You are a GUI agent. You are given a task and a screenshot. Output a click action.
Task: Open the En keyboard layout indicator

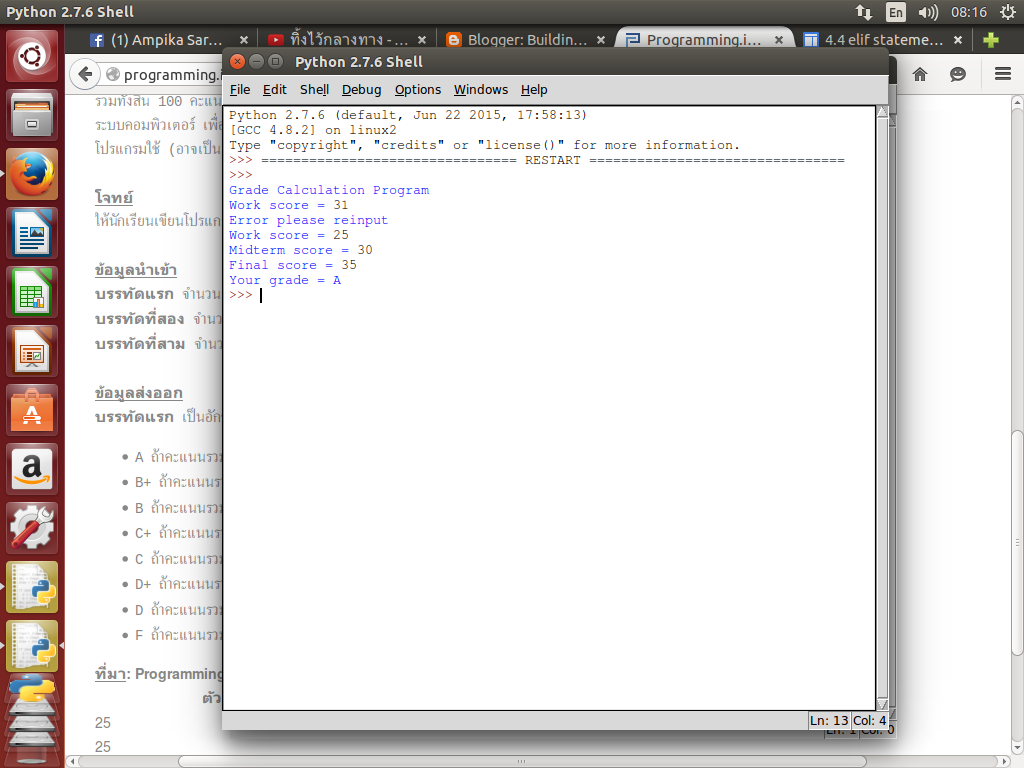895,12
